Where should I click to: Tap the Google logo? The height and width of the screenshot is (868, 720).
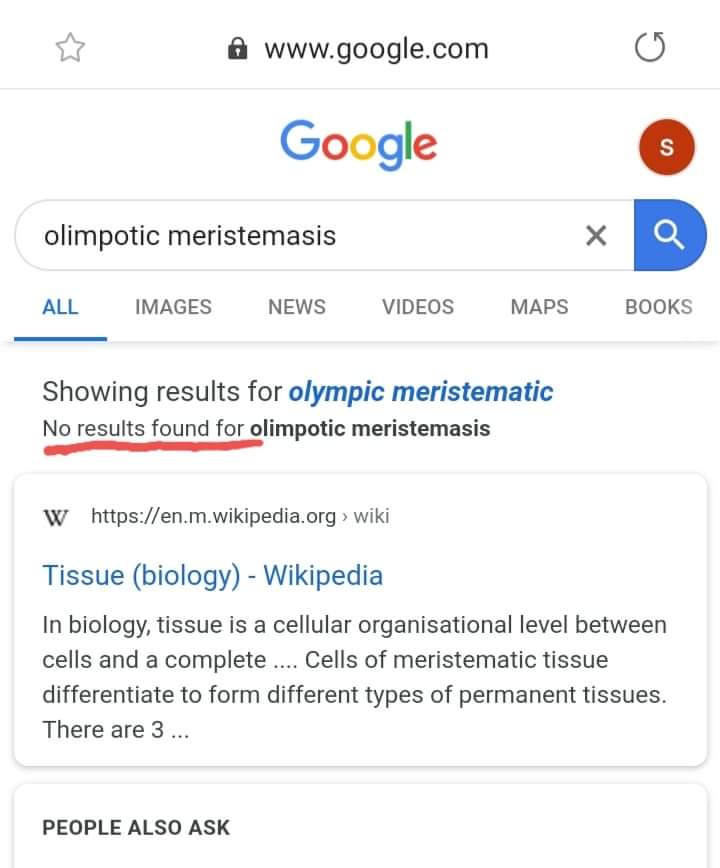pos(358,143)
